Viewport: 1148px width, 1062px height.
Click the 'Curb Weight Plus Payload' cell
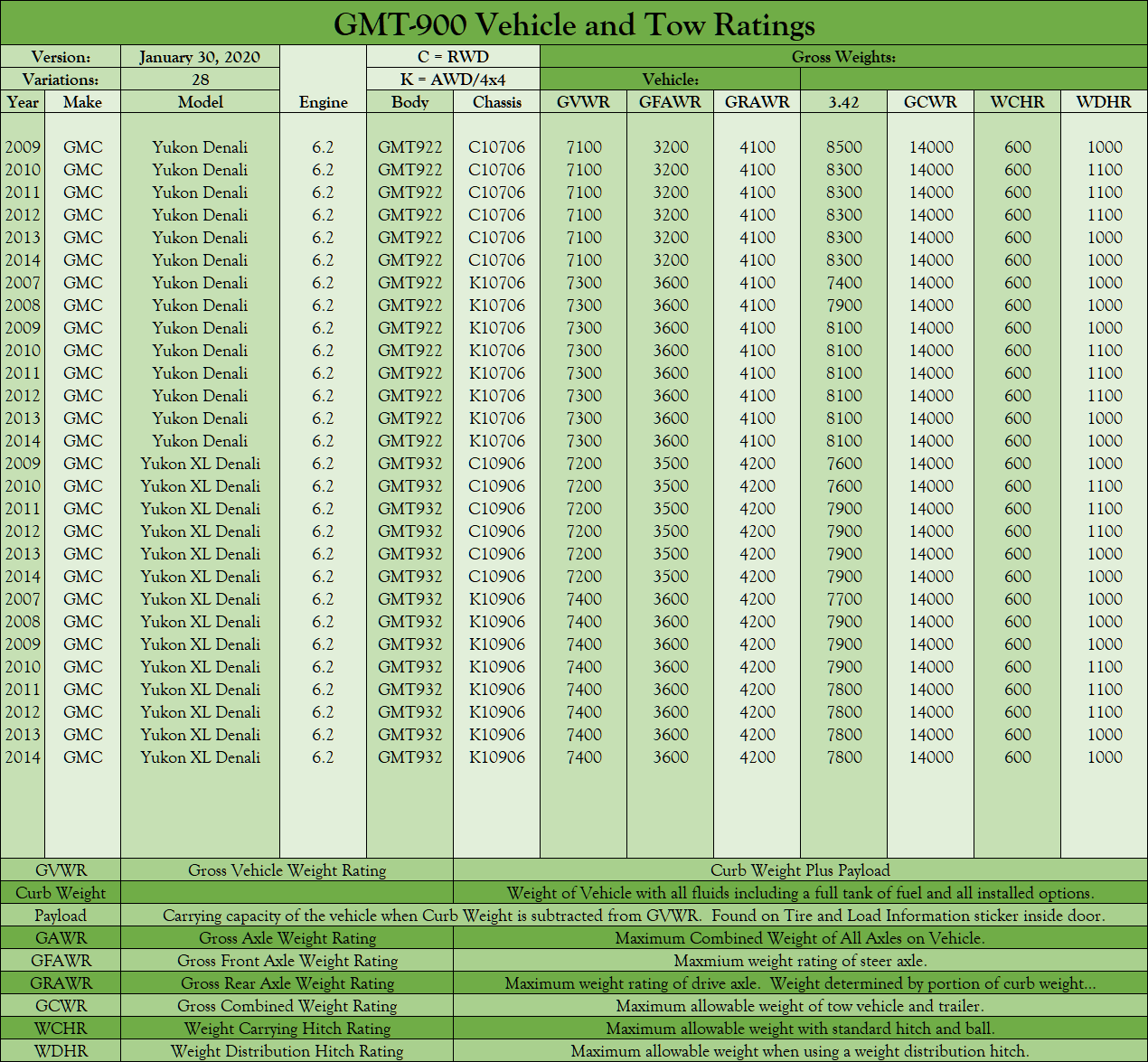(800, 870)
